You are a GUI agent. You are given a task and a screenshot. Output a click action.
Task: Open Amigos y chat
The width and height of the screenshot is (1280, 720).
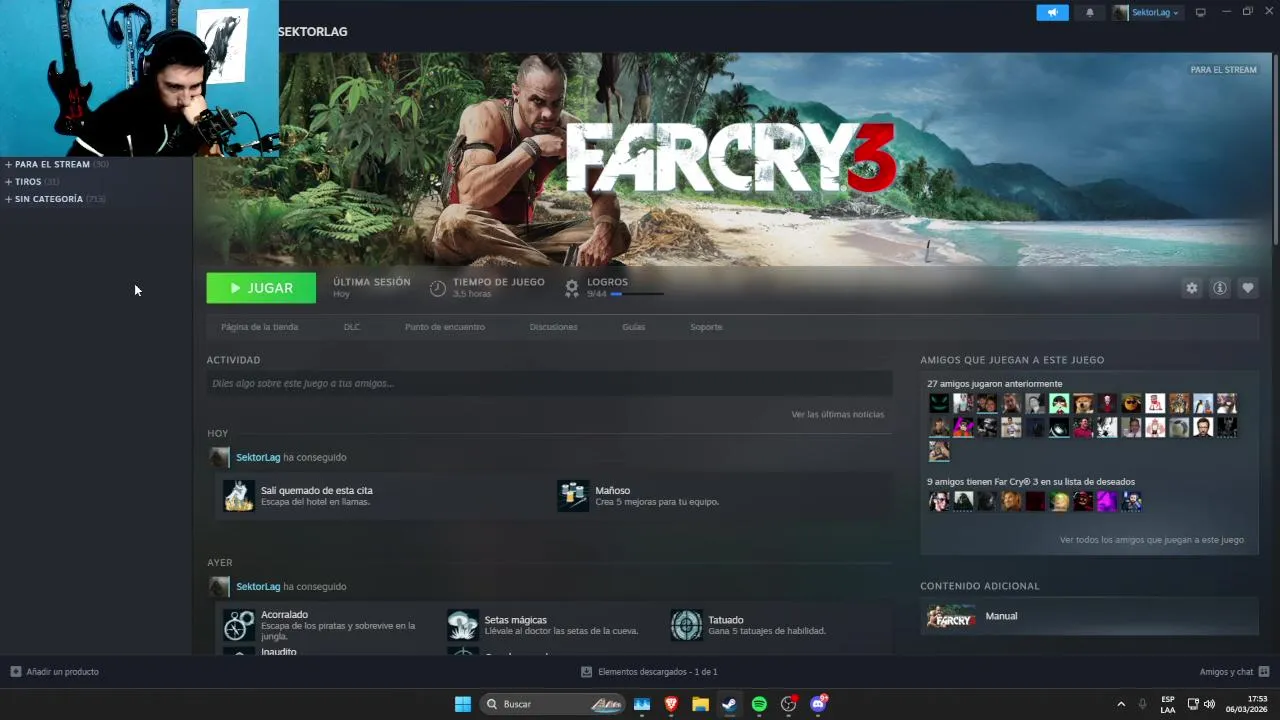1226,672
